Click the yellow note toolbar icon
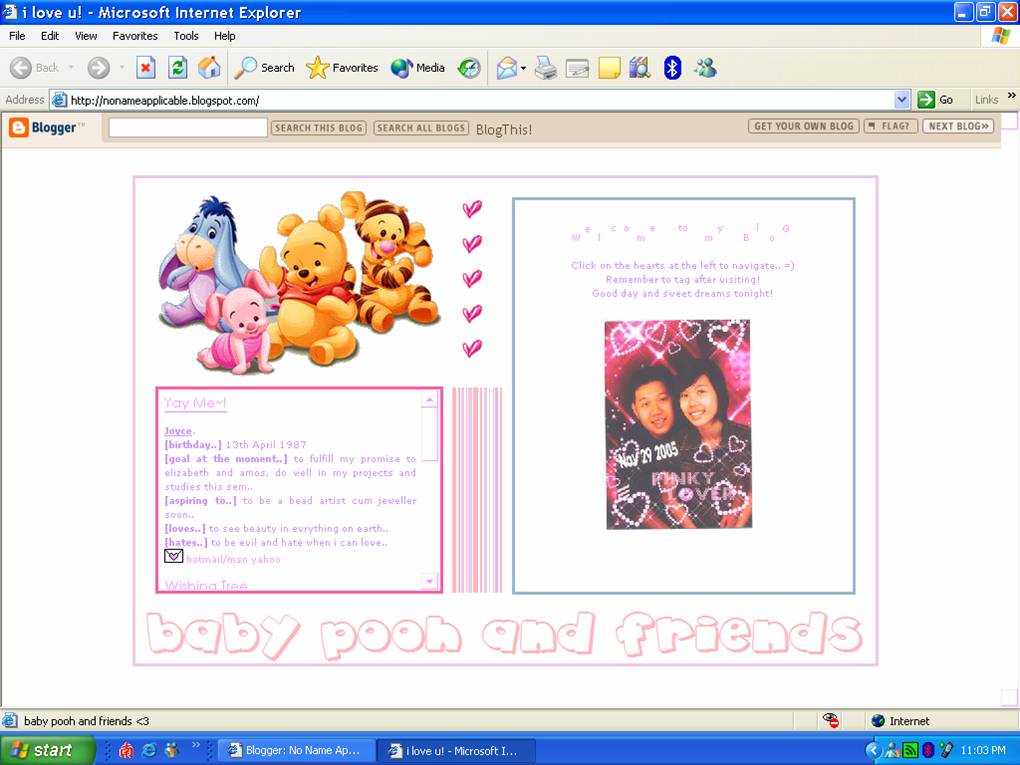 pos(609,68)
